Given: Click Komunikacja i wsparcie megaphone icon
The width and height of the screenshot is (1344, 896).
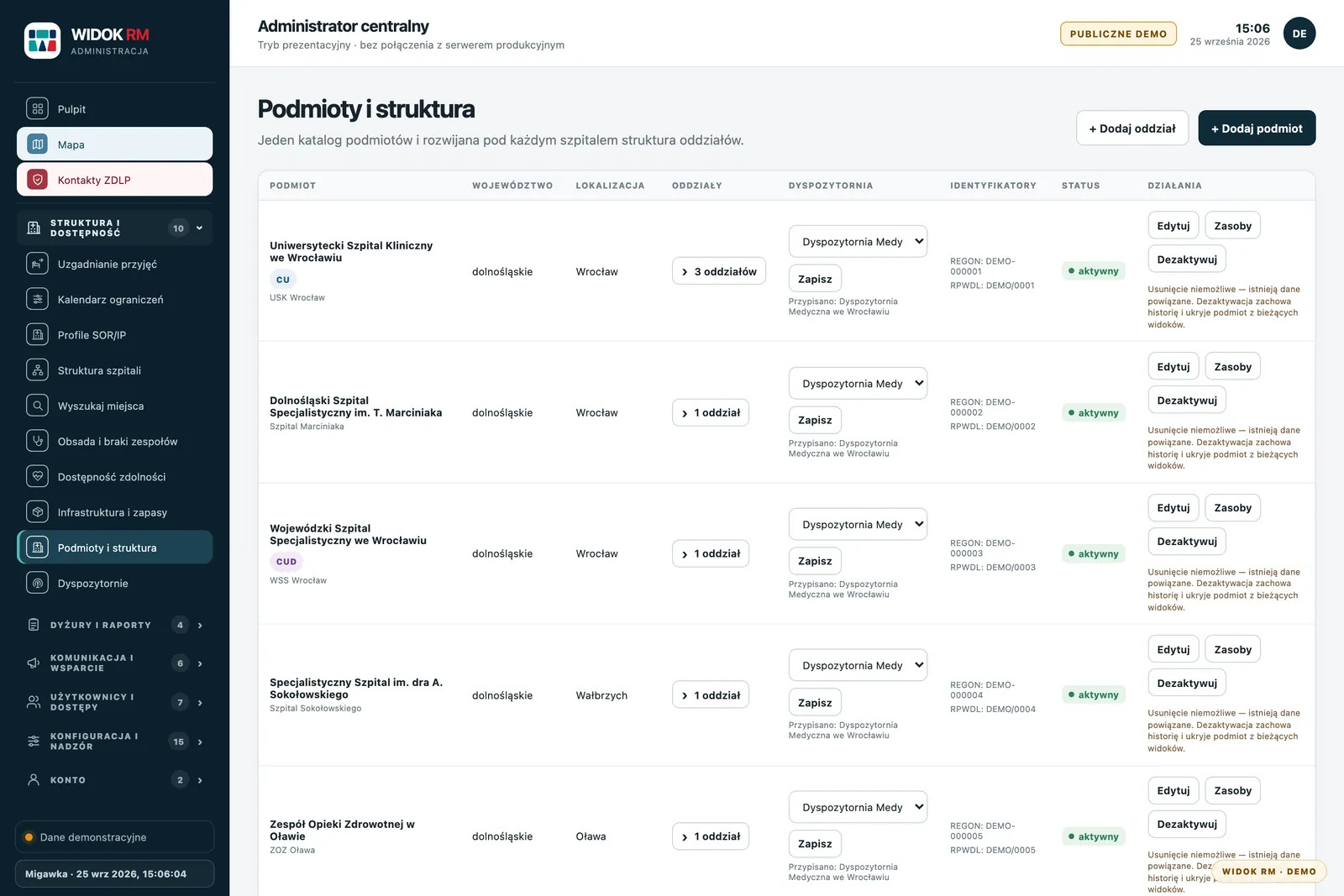Looking at the screenshot, I should pyautogui.click(x=34, y=663).
